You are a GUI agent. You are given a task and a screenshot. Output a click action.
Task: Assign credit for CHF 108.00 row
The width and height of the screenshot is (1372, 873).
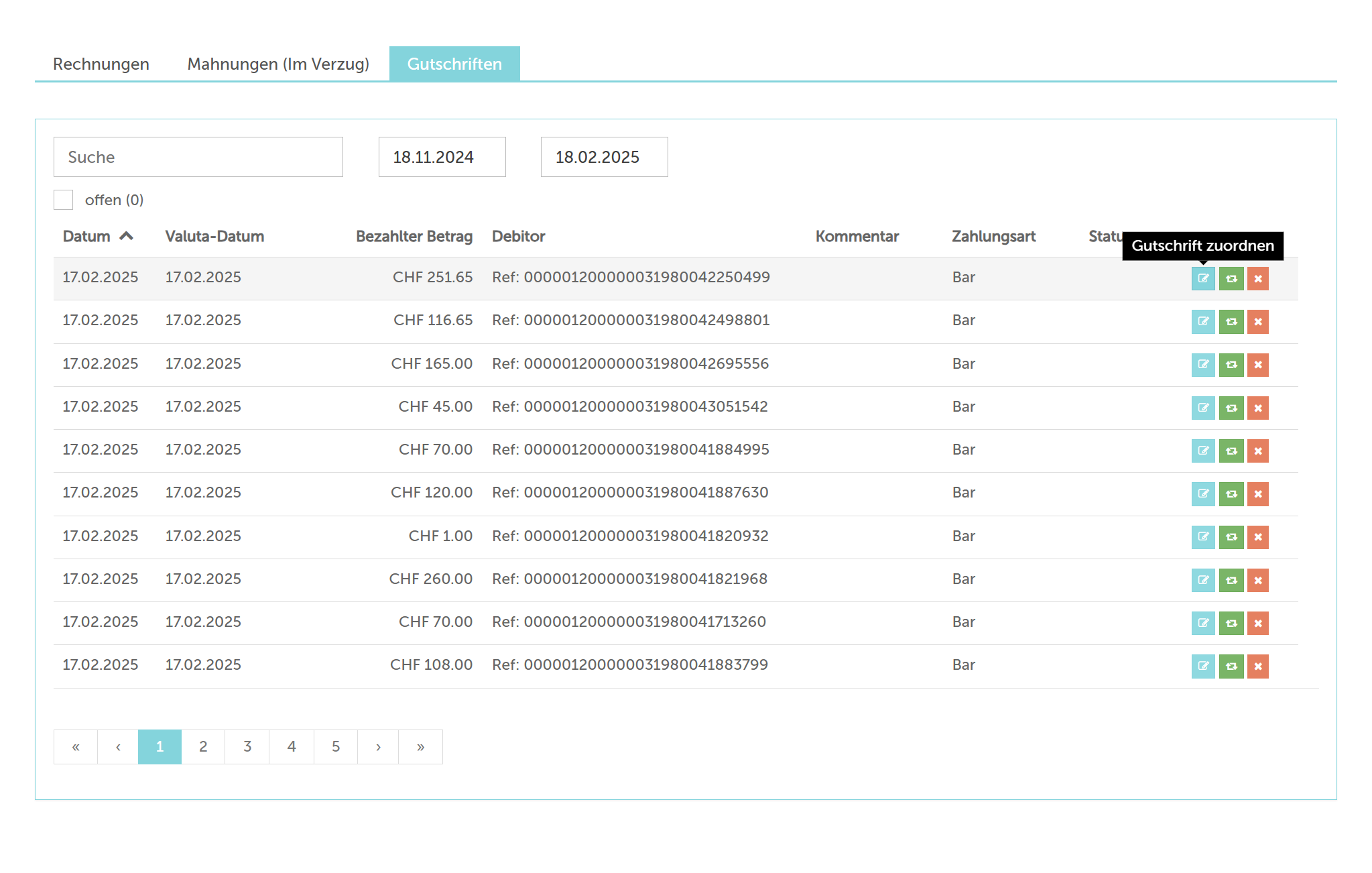pyautogui.click(x=1203, y=666)
